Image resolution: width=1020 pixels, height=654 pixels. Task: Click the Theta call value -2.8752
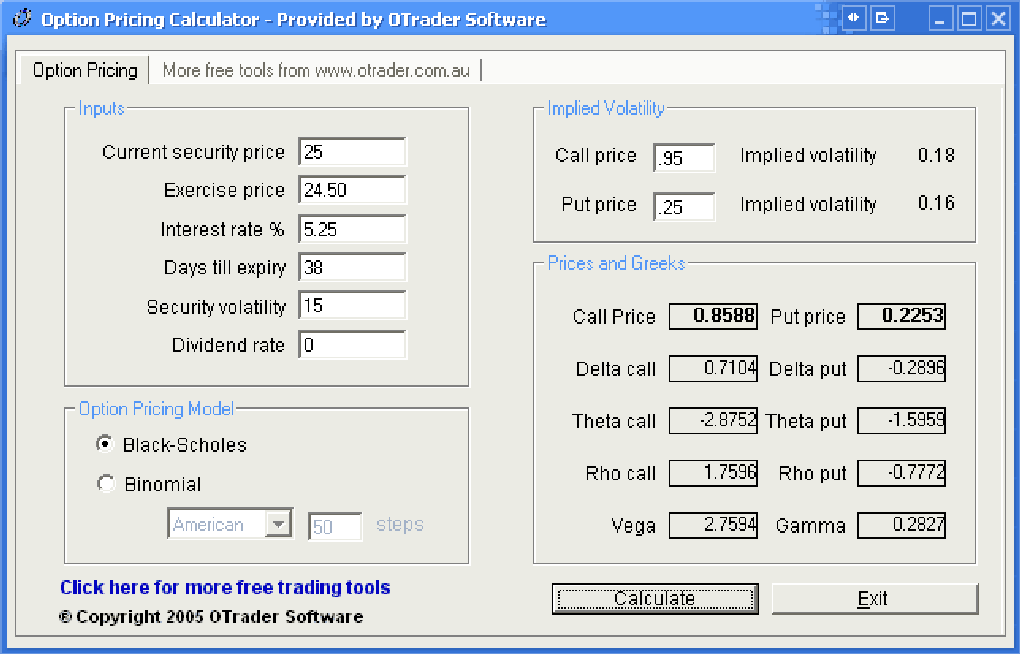713,420
